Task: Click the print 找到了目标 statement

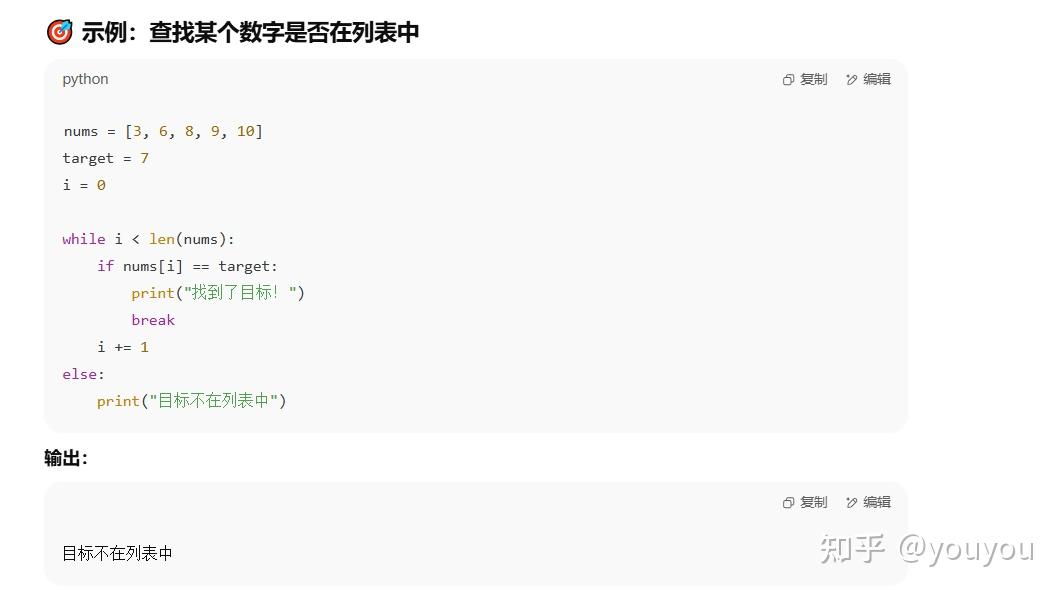Action: (217, 292)
